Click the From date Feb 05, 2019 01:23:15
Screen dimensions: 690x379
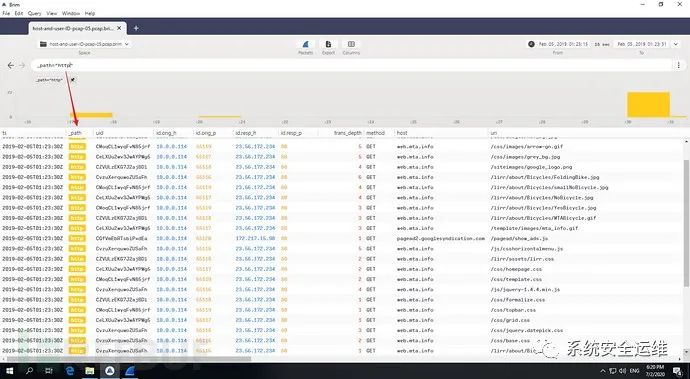click(563, 44)
